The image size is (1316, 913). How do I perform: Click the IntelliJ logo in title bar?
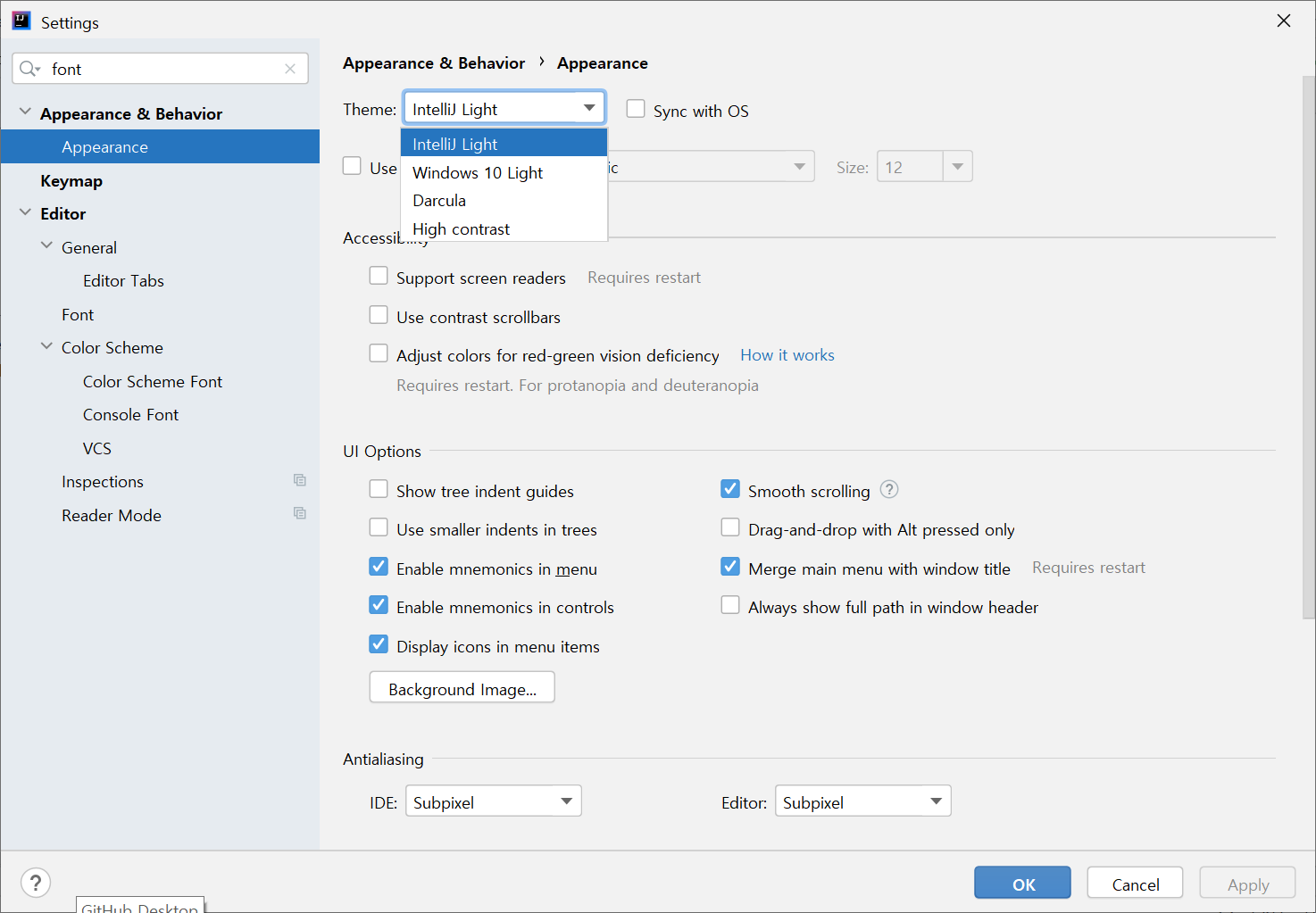pyautogui.click(x=21, y=21)
